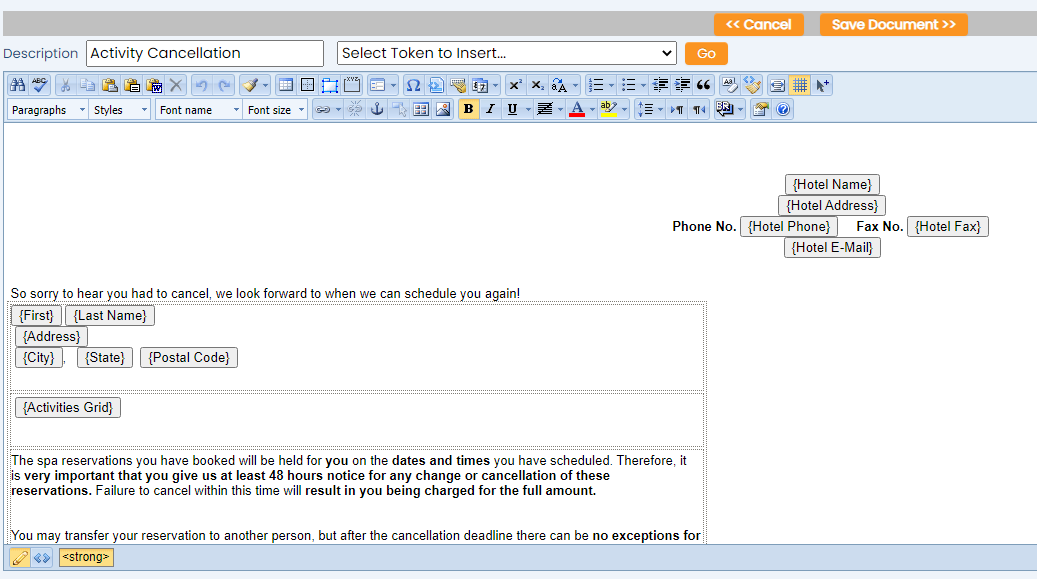Select the {Hotel E-Mail} token
1037x579 pixels.
coord(832,247)
